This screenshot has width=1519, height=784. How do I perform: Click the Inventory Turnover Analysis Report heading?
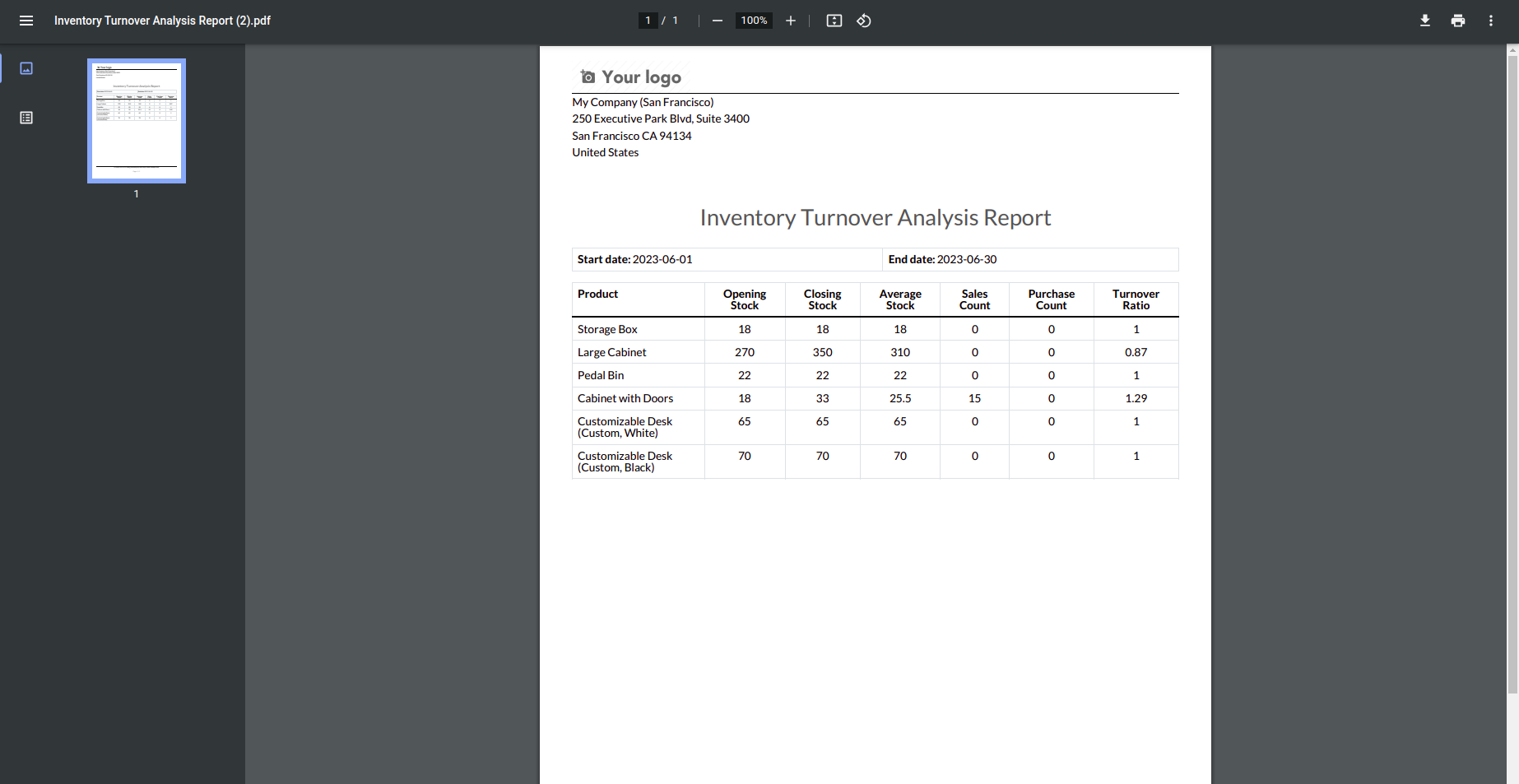tap(875, 218)
